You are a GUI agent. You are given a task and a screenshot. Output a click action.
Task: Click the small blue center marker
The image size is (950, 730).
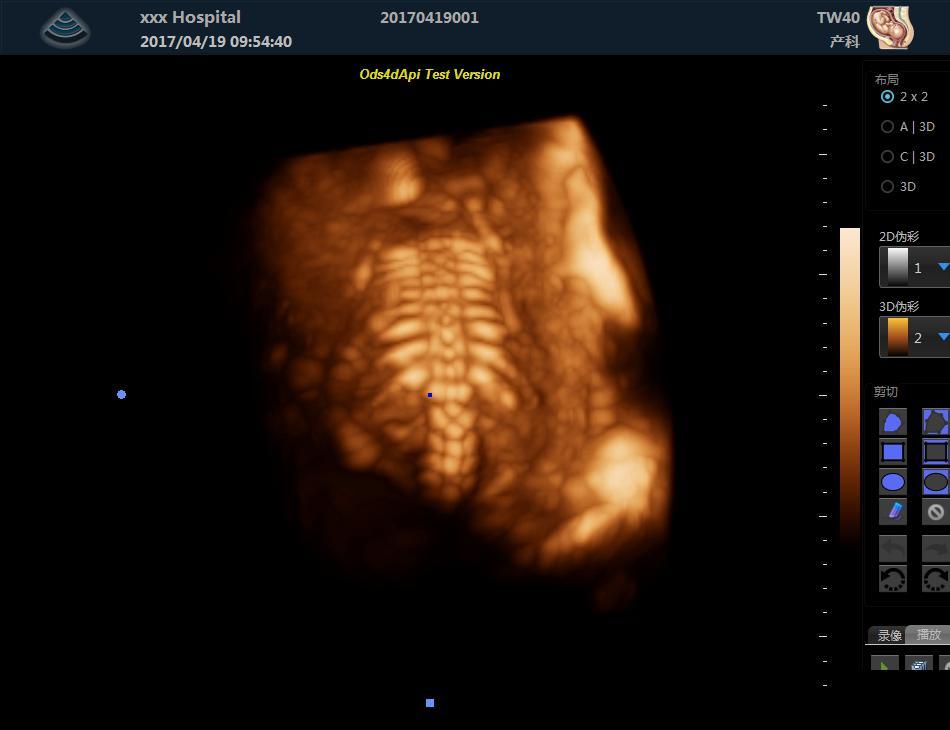[430, 395]
